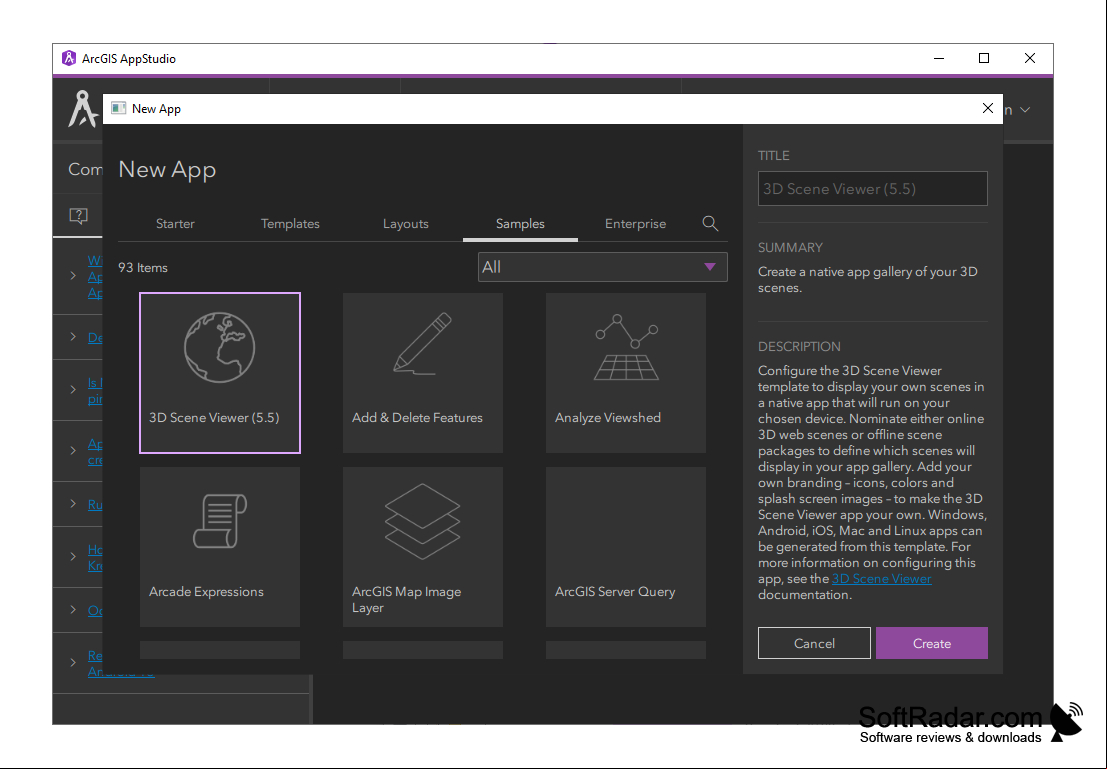
Task: Close the New App dialog
Action: tap(988, 108)
